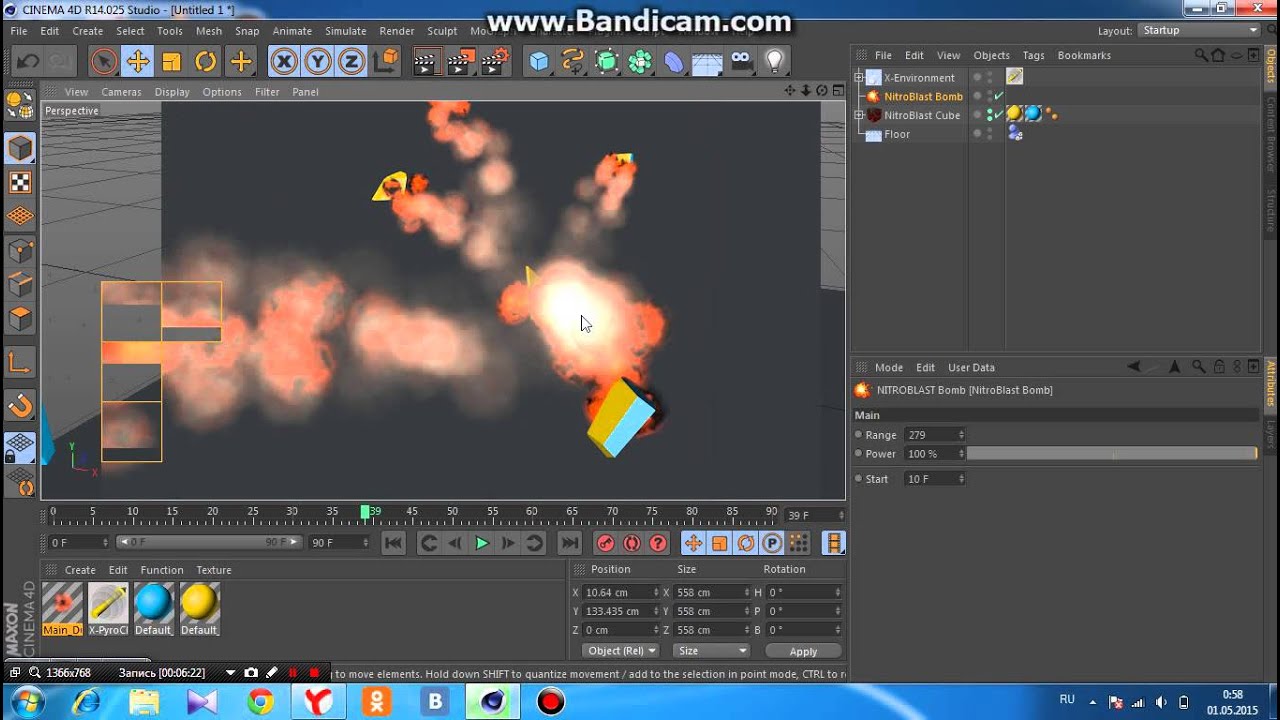The height and width of the screenshot is (720, 1280).
Task: Open User Data menu in Attributes
Action: pyautogui.click(x=971, y=368)
